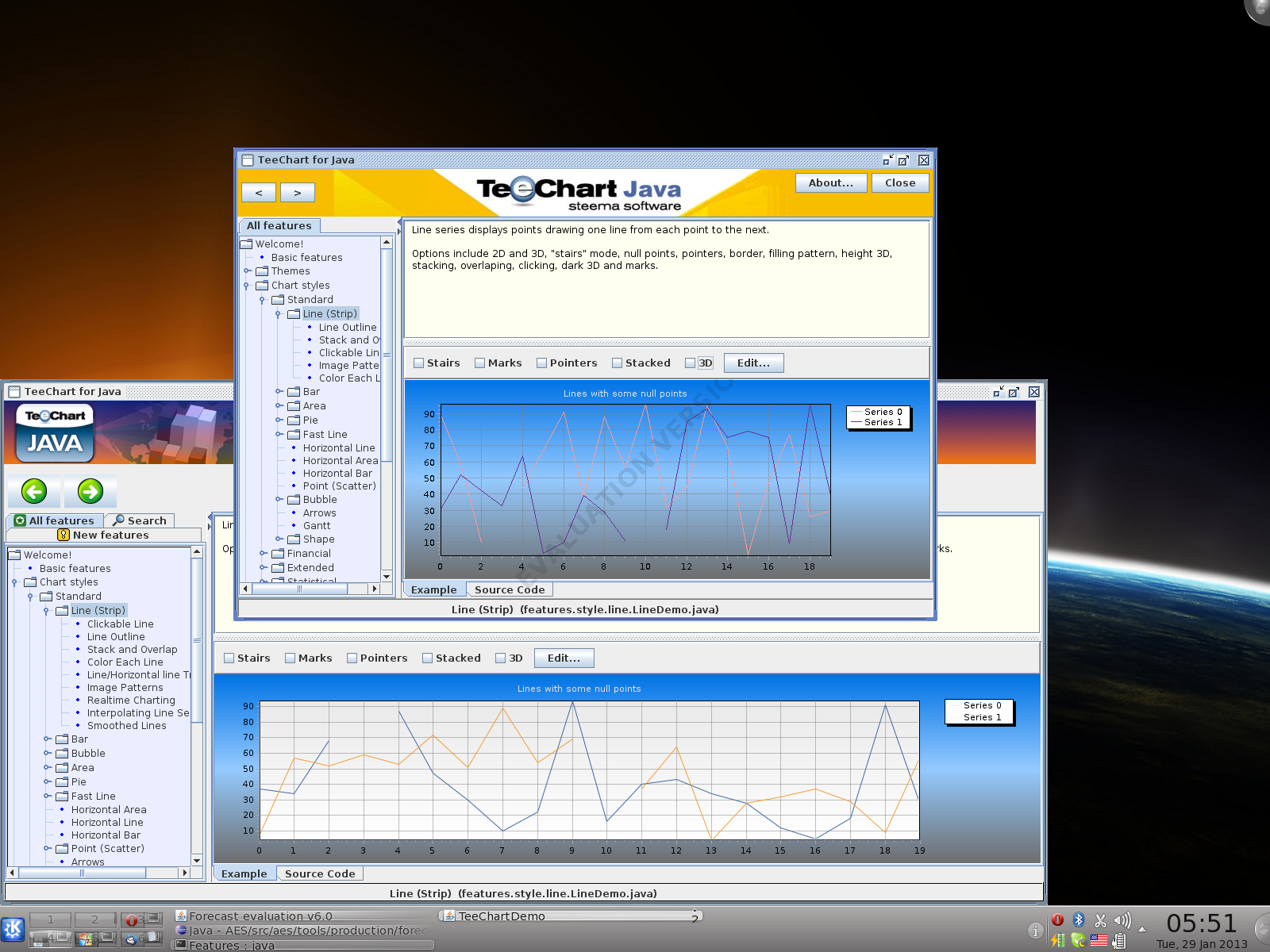Switch to virtual desktop 2
Screen dimensions: 1270x952
pos(95,919)
